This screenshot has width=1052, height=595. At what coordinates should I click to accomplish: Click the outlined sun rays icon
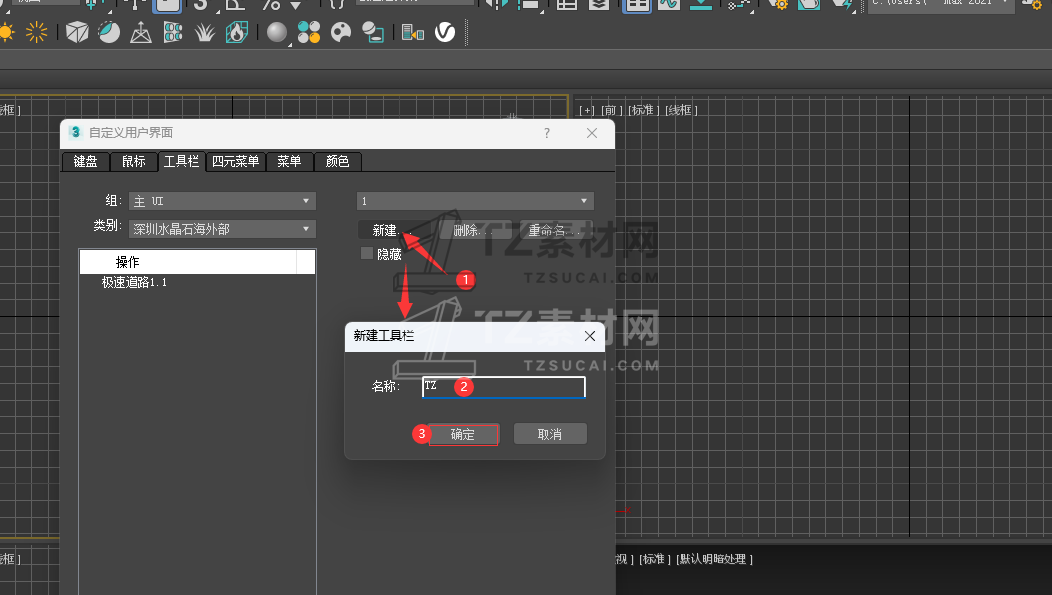coord(36,32)
